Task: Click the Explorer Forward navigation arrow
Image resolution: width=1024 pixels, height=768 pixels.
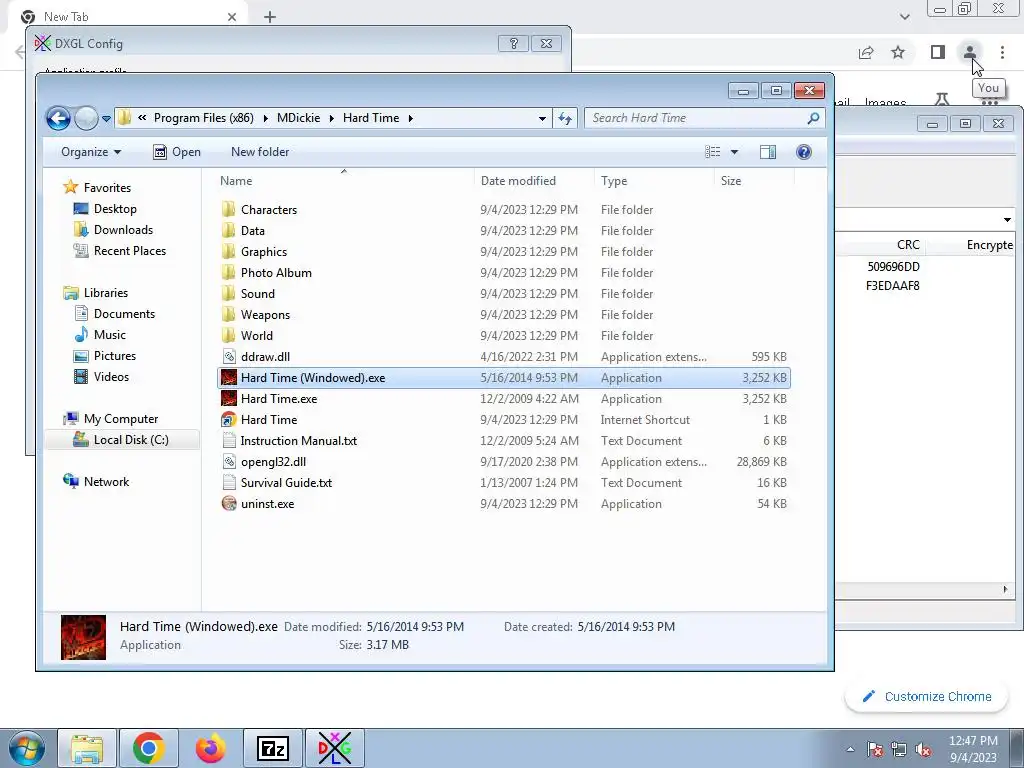Action: pyautogui.click(x=86, y=118)
